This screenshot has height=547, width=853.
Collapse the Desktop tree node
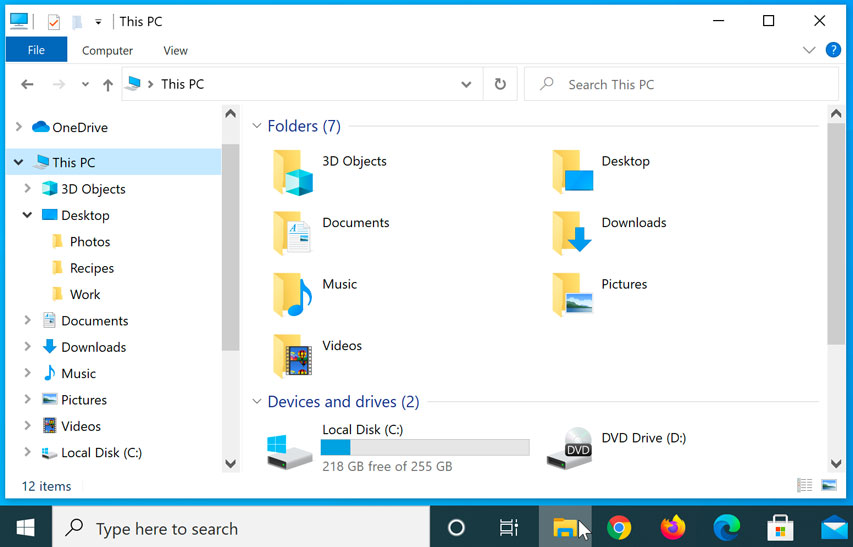click(x=27, y=215)
